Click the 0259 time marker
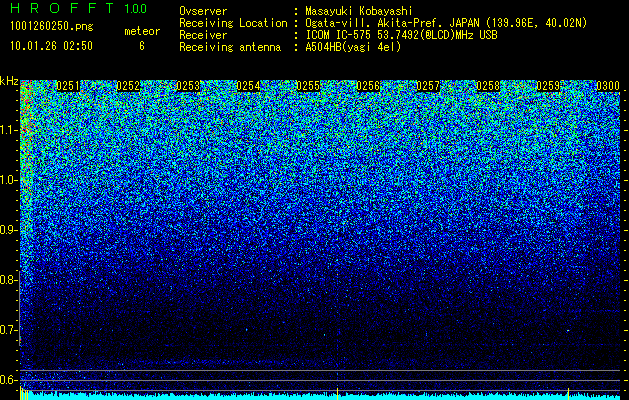629x400 pixels. coord(548,86)
